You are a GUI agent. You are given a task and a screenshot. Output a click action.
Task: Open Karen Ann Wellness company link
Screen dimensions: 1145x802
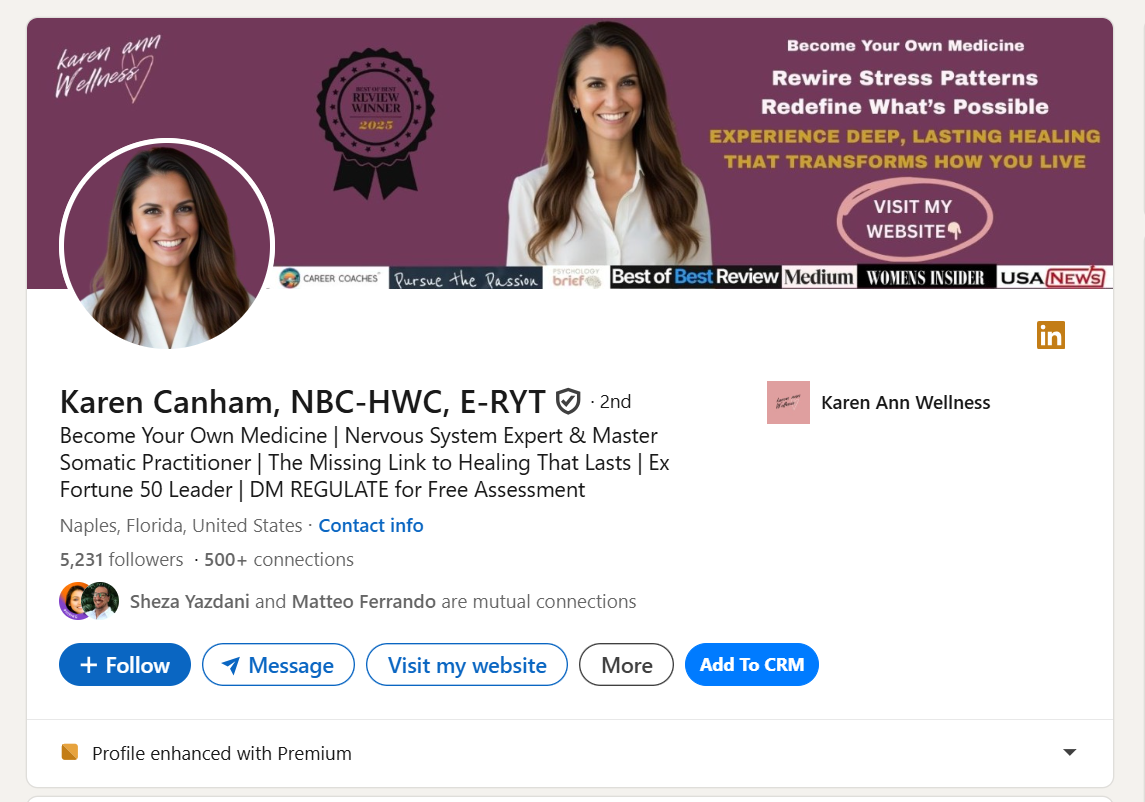(905, 402)
